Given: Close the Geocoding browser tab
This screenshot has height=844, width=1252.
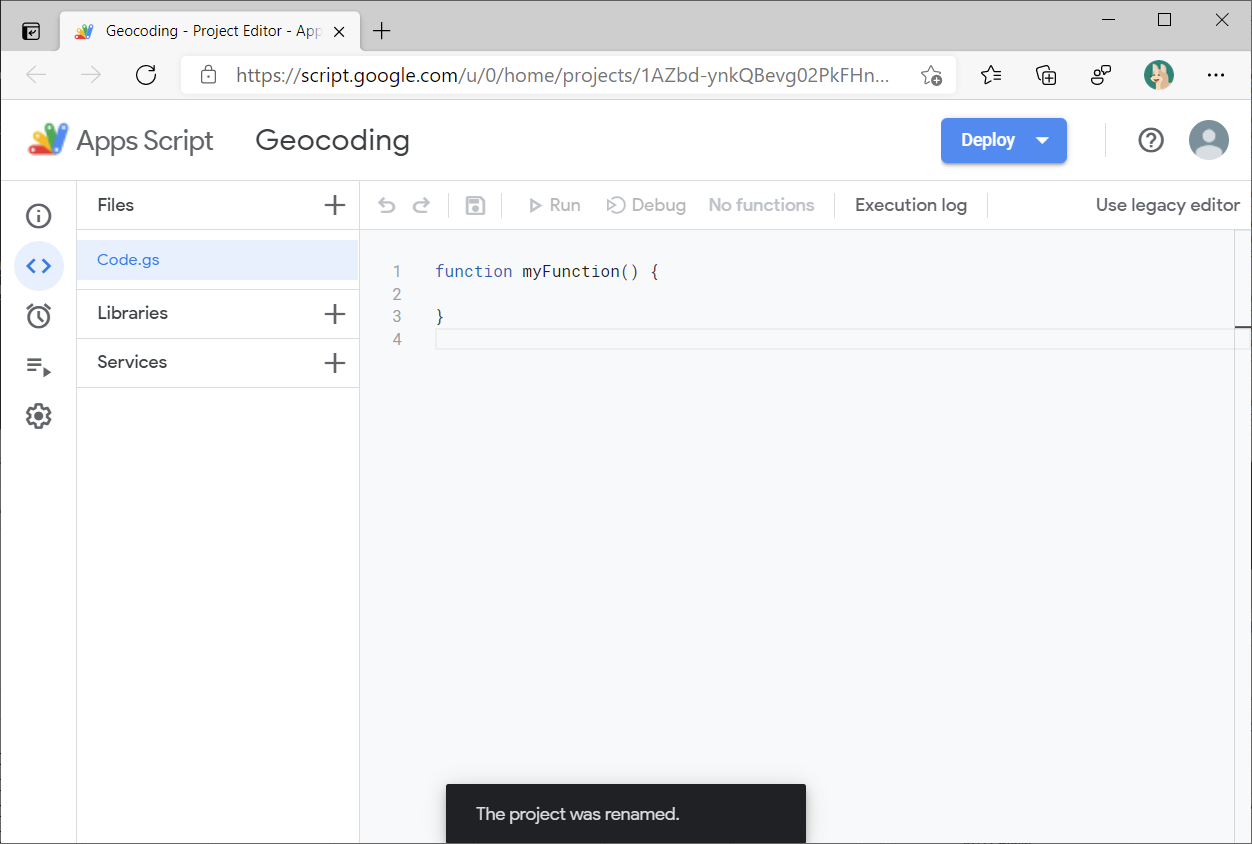Looking at the screenshot, I should click(340, 31).
